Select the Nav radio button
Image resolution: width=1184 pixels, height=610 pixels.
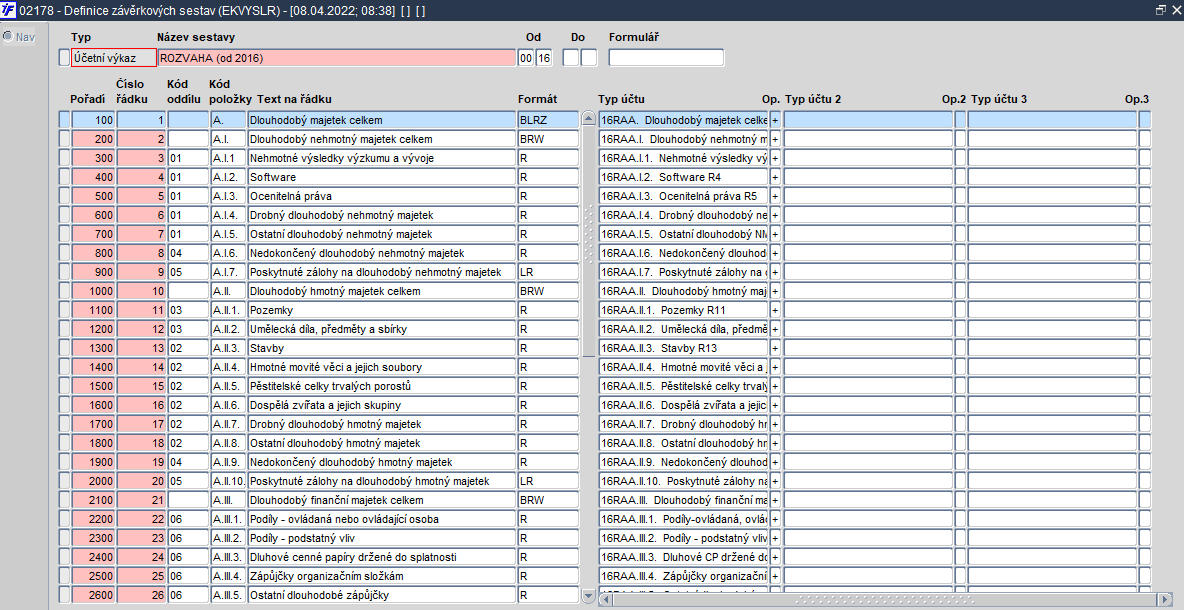8,36
